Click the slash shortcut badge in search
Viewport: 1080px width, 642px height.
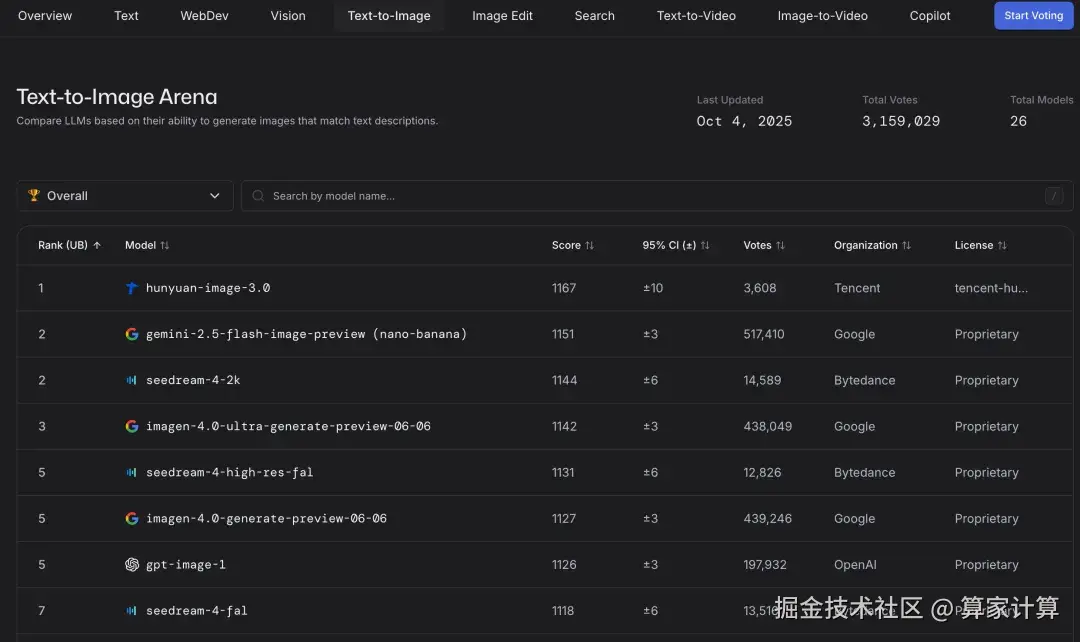pos(1053,196)
